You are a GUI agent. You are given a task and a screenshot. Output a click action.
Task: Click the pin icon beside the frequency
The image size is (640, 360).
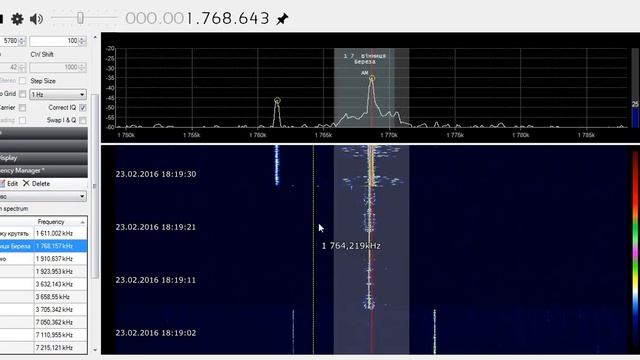[x=282, y=19]
